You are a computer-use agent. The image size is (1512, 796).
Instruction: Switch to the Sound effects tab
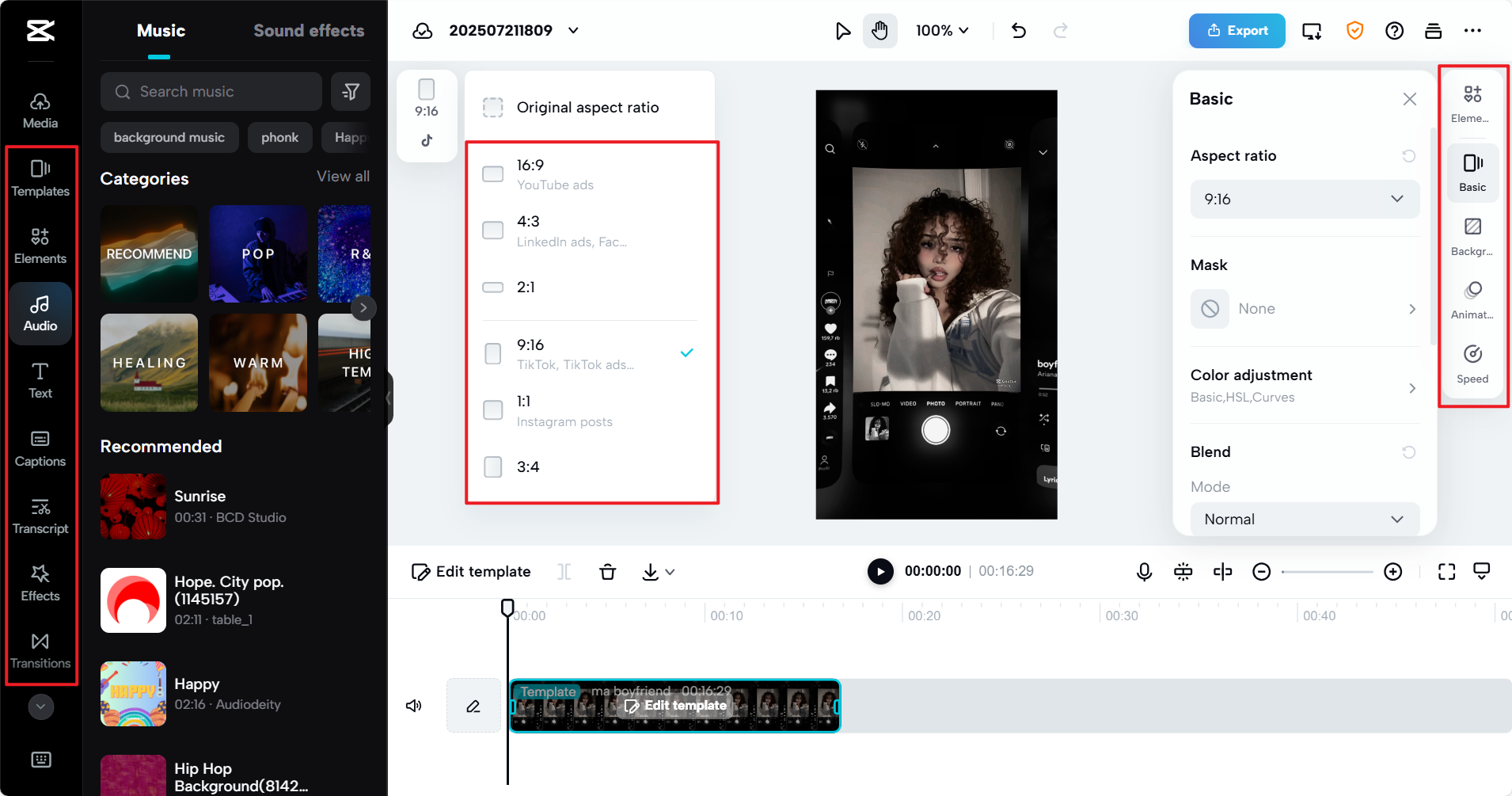308,31
